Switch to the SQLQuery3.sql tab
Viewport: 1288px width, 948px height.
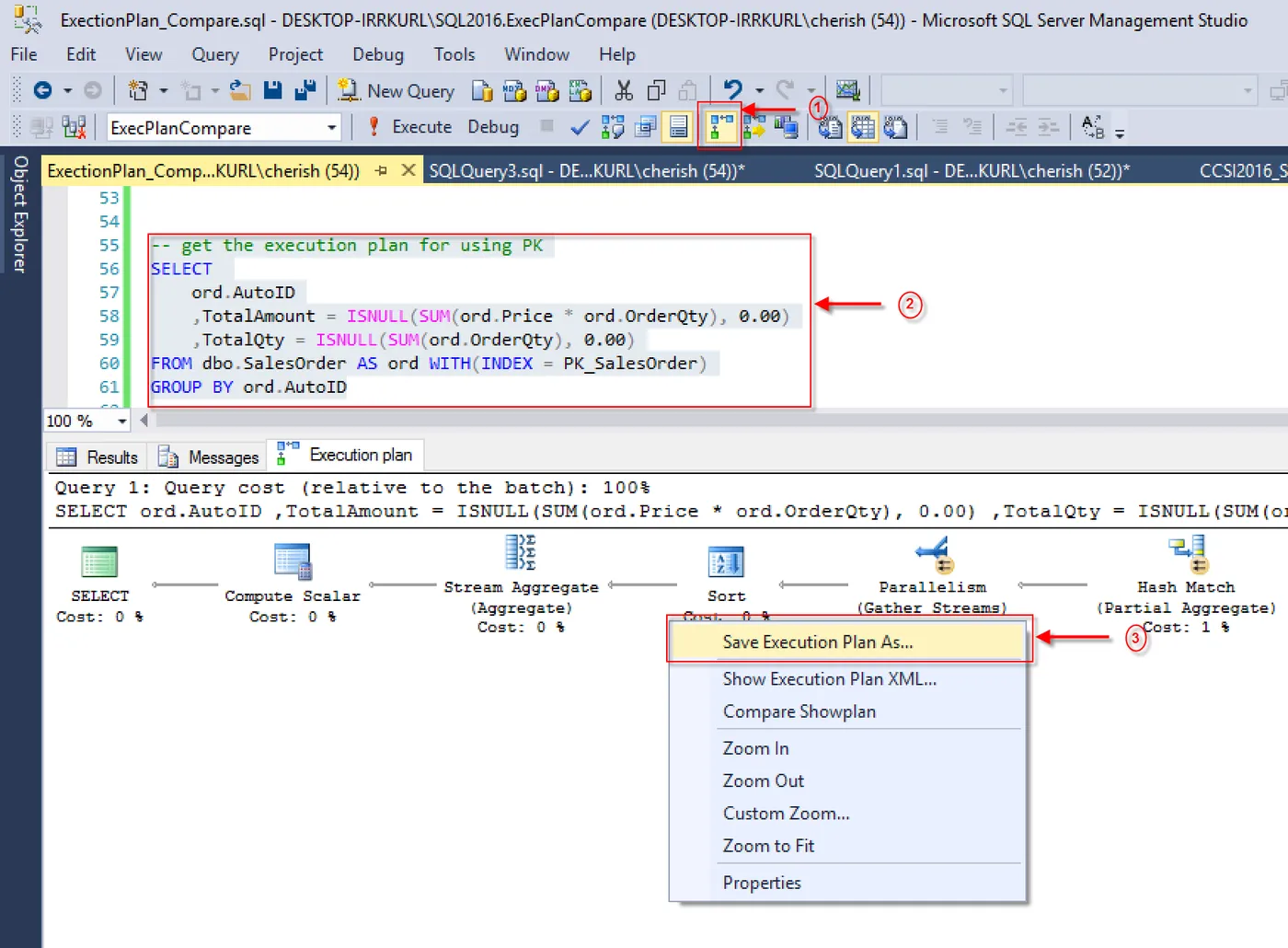[x=586, y=170]
